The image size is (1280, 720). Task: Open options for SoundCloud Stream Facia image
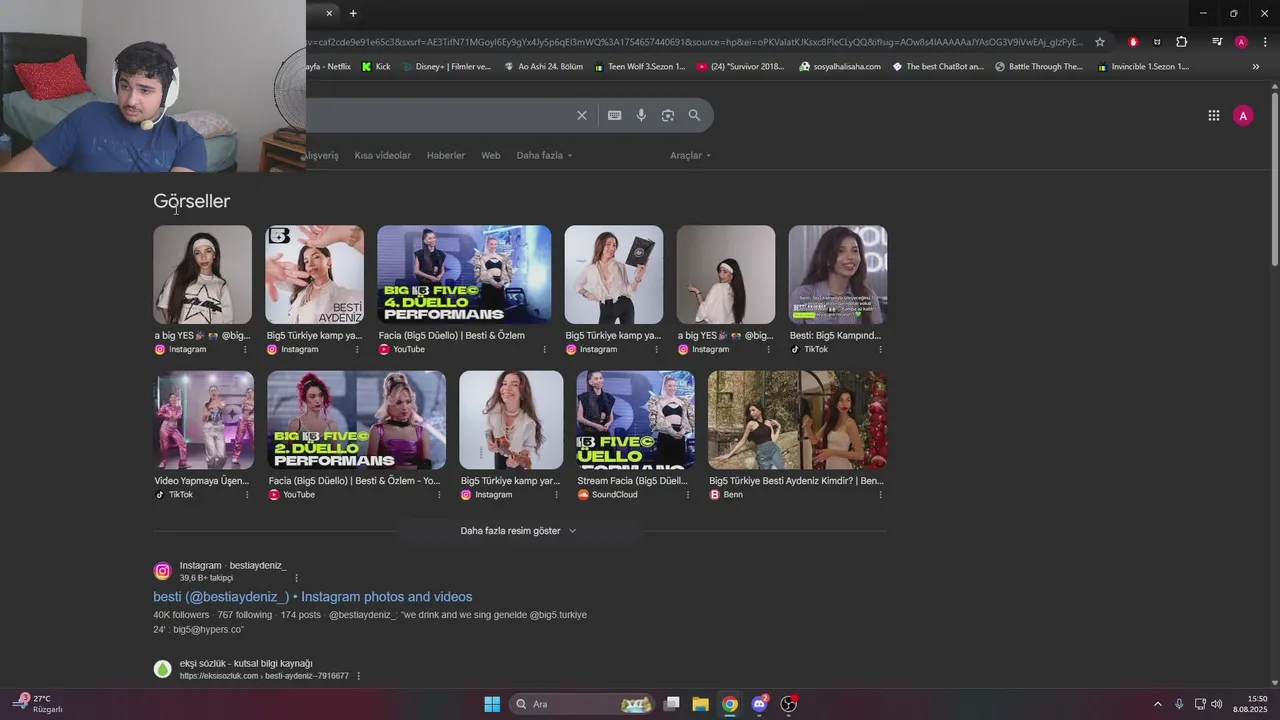click(x=688, y=495)
